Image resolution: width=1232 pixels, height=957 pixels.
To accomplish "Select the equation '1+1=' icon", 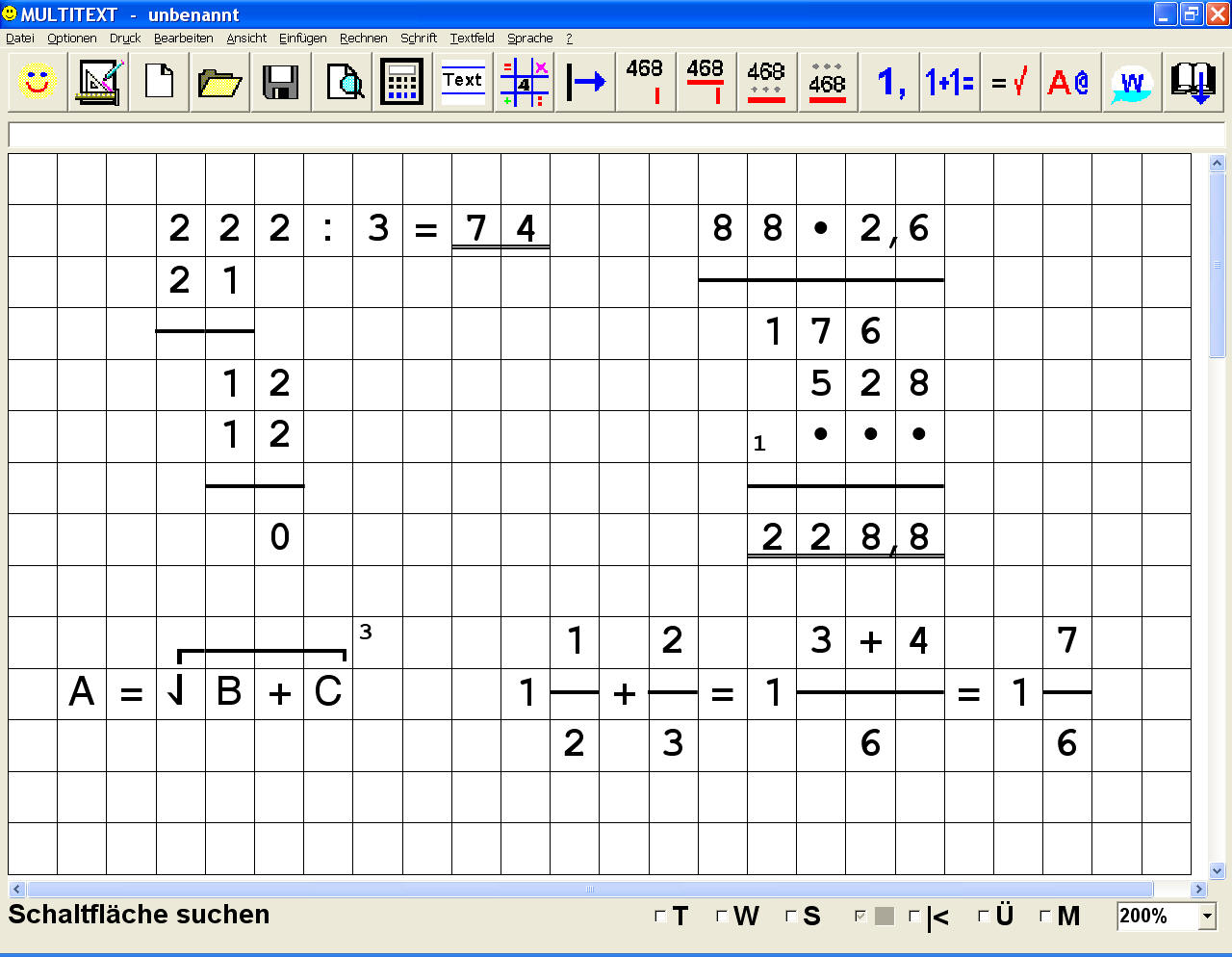I will (x=949, y=82).
